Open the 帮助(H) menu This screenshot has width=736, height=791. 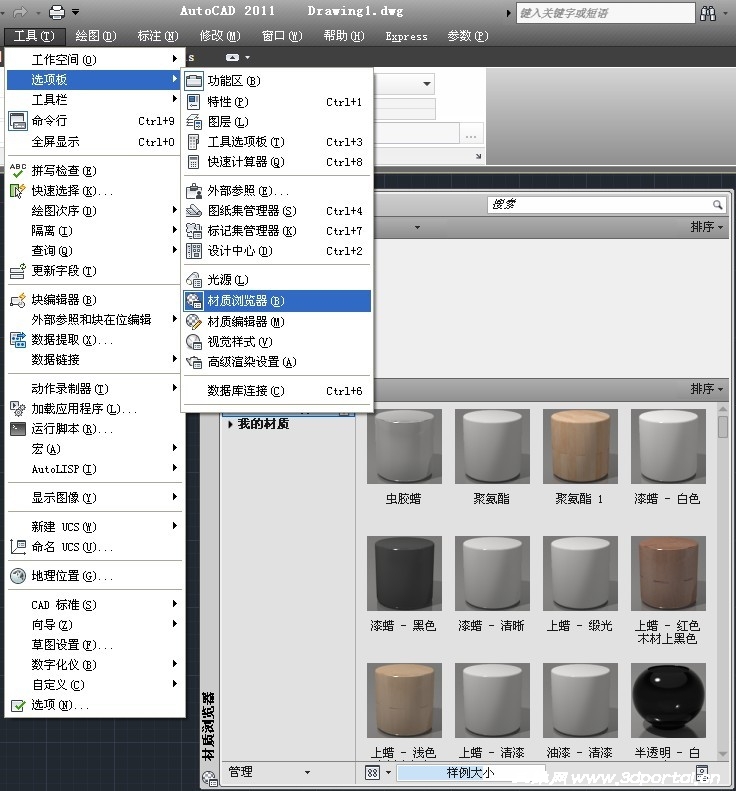point(344,36)
